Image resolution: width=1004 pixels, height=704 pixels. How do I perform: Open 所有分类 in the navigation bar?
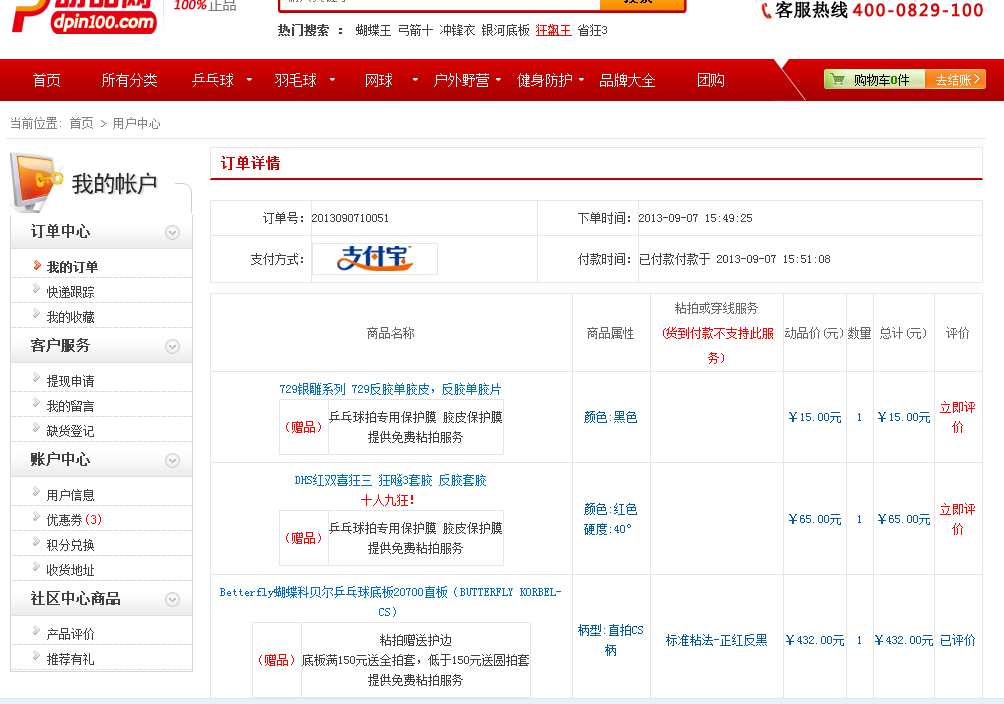tap(129, 80)
